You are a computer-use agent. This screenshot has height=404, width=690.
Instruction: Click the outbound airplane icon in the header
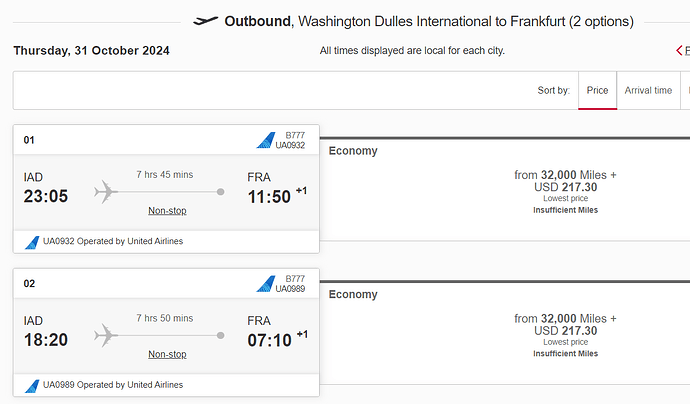[x=206, y=21]
